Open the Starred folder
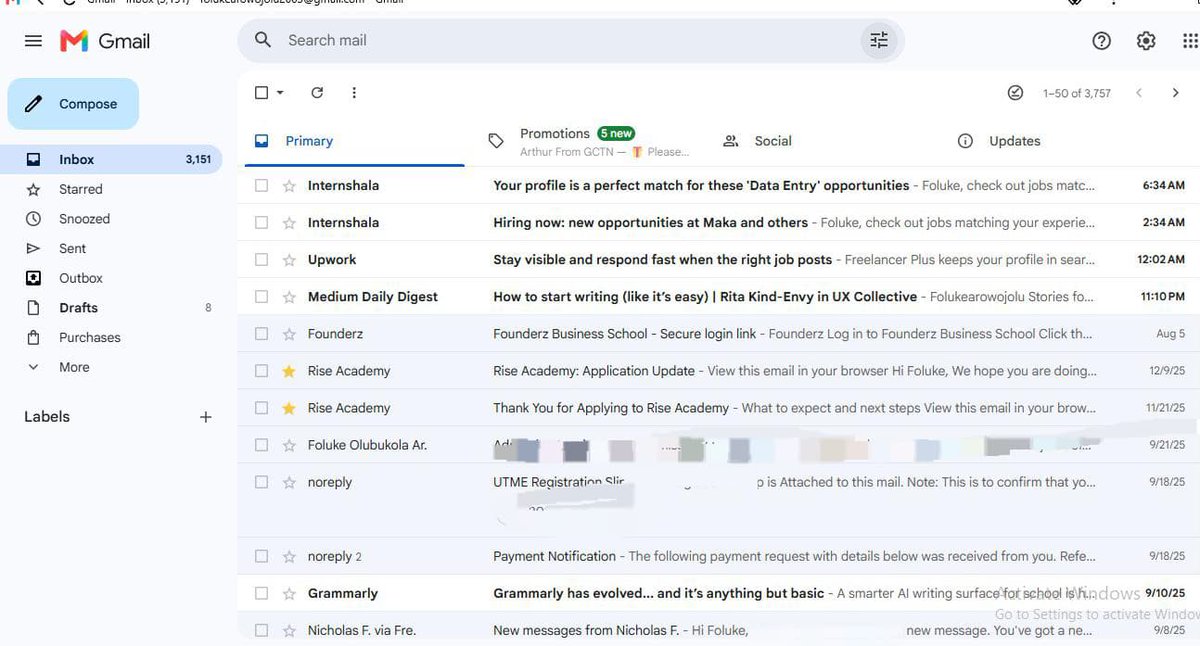 (x=80, y=189)
